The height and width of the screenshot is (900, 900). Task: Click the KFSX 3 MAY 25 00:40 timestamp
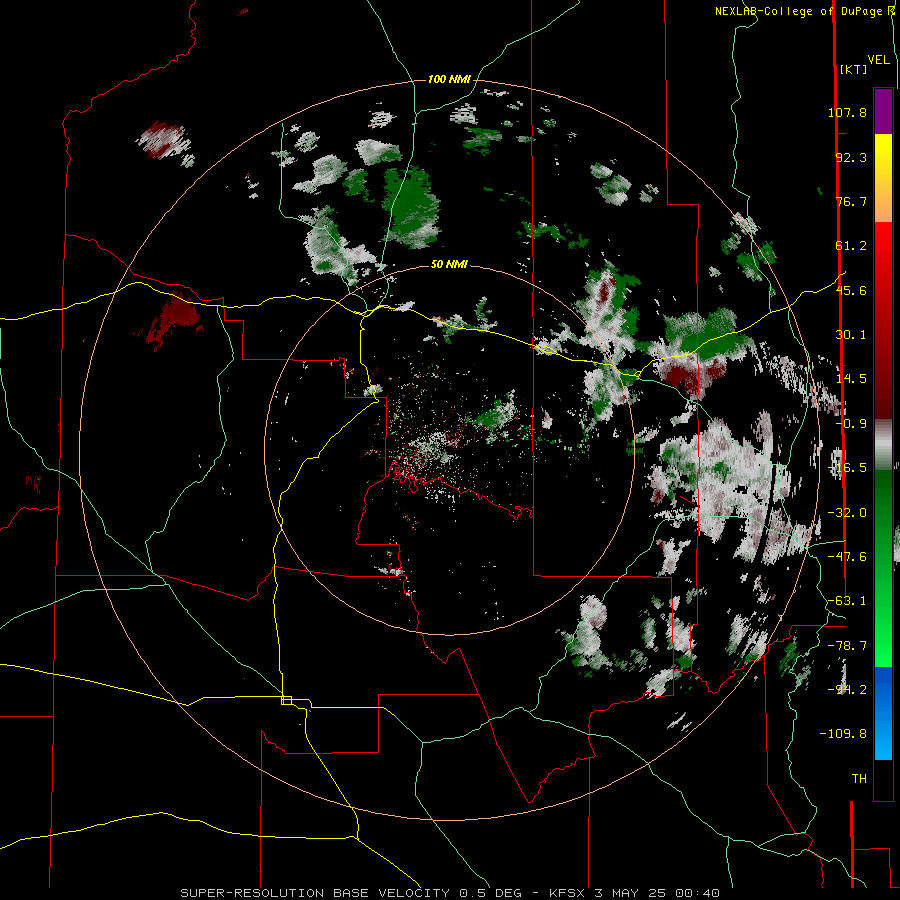pyautogui.click(x=634, y=893)
